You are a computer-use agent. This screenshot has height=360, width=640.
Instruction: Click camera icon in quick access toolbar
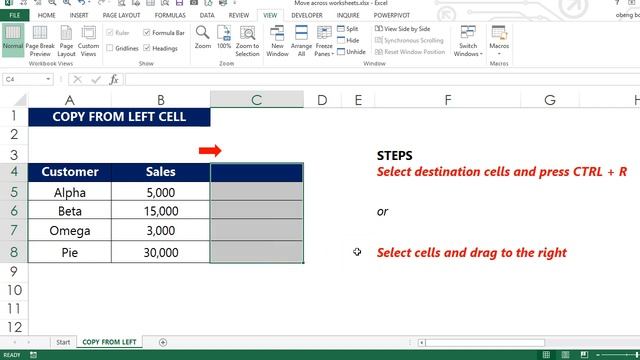194,3
